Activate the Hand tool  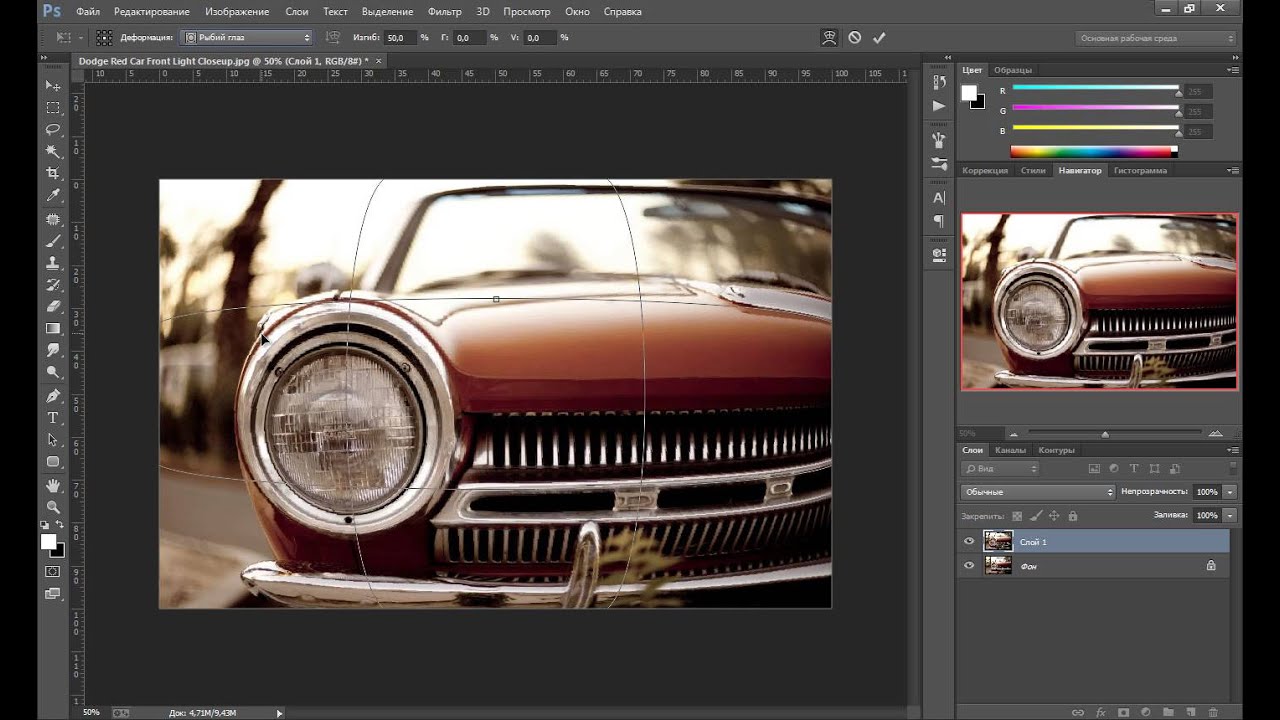click(x=53, y=485)
